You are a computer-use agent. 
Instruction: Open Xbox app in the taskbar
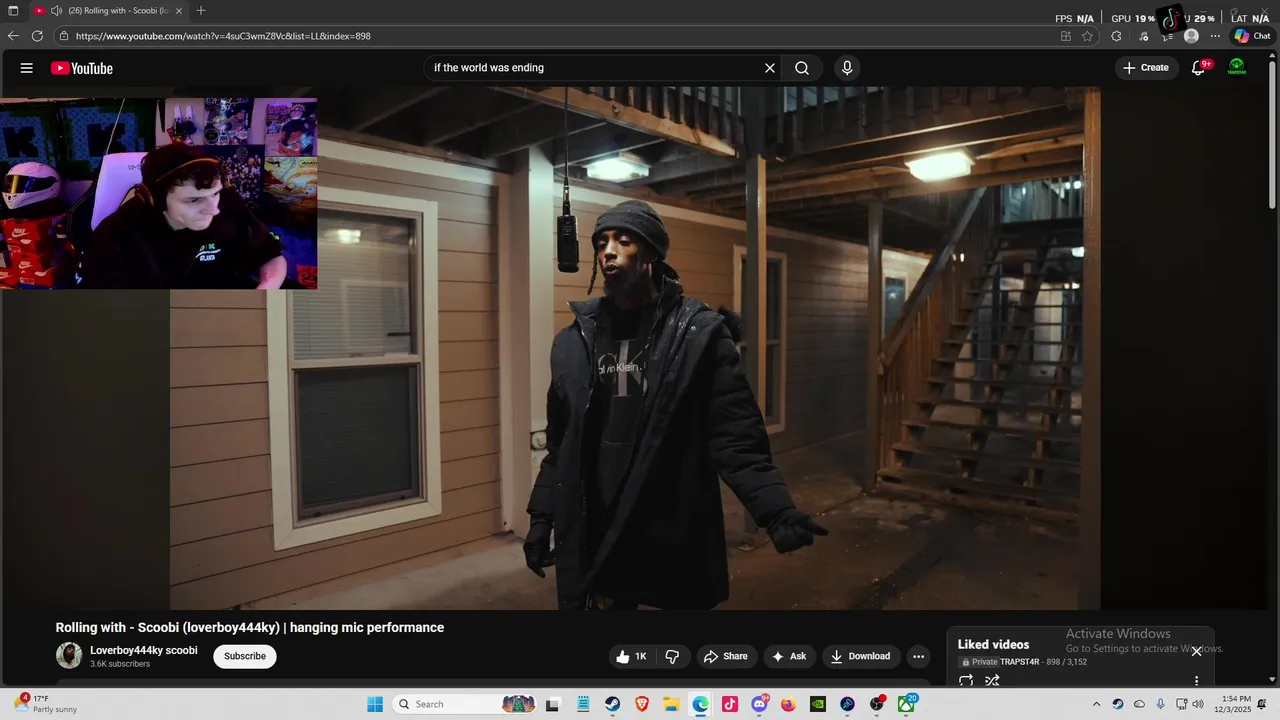click(906, 704)
